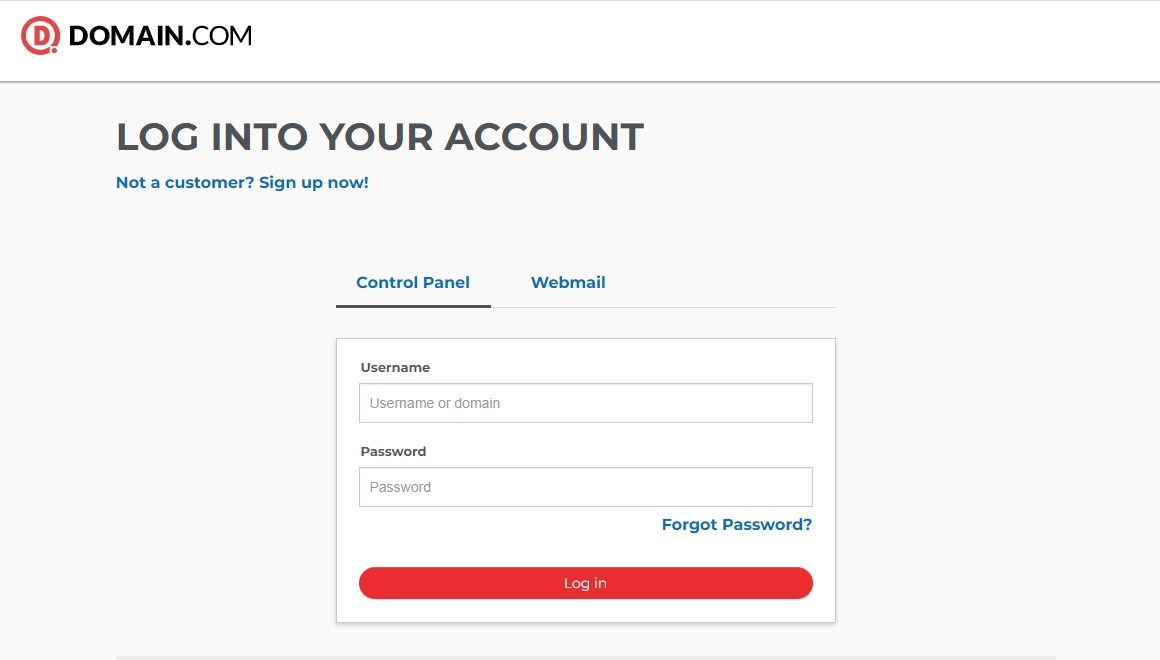Click blank background left of login form
The width and height of the screenshot is (1160, 660).
pos(200,450)
